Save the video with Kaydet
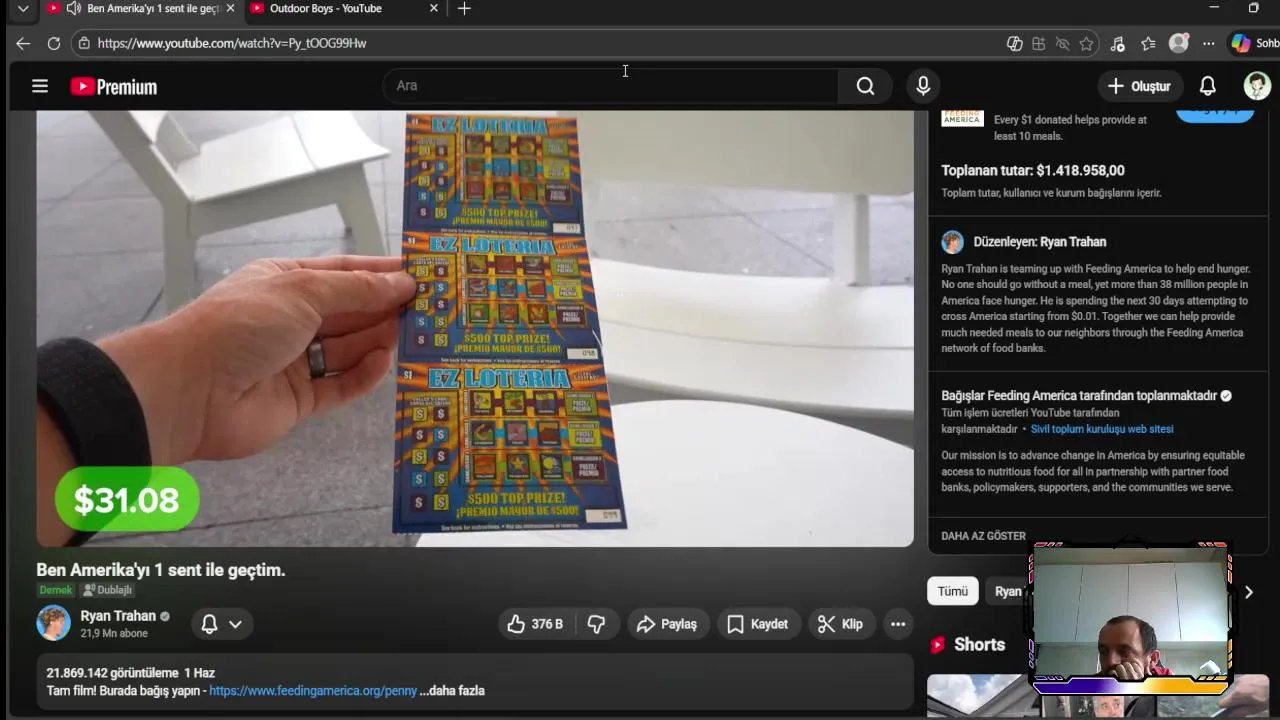This screenshot has width=1280, height=720. [757, 624]
